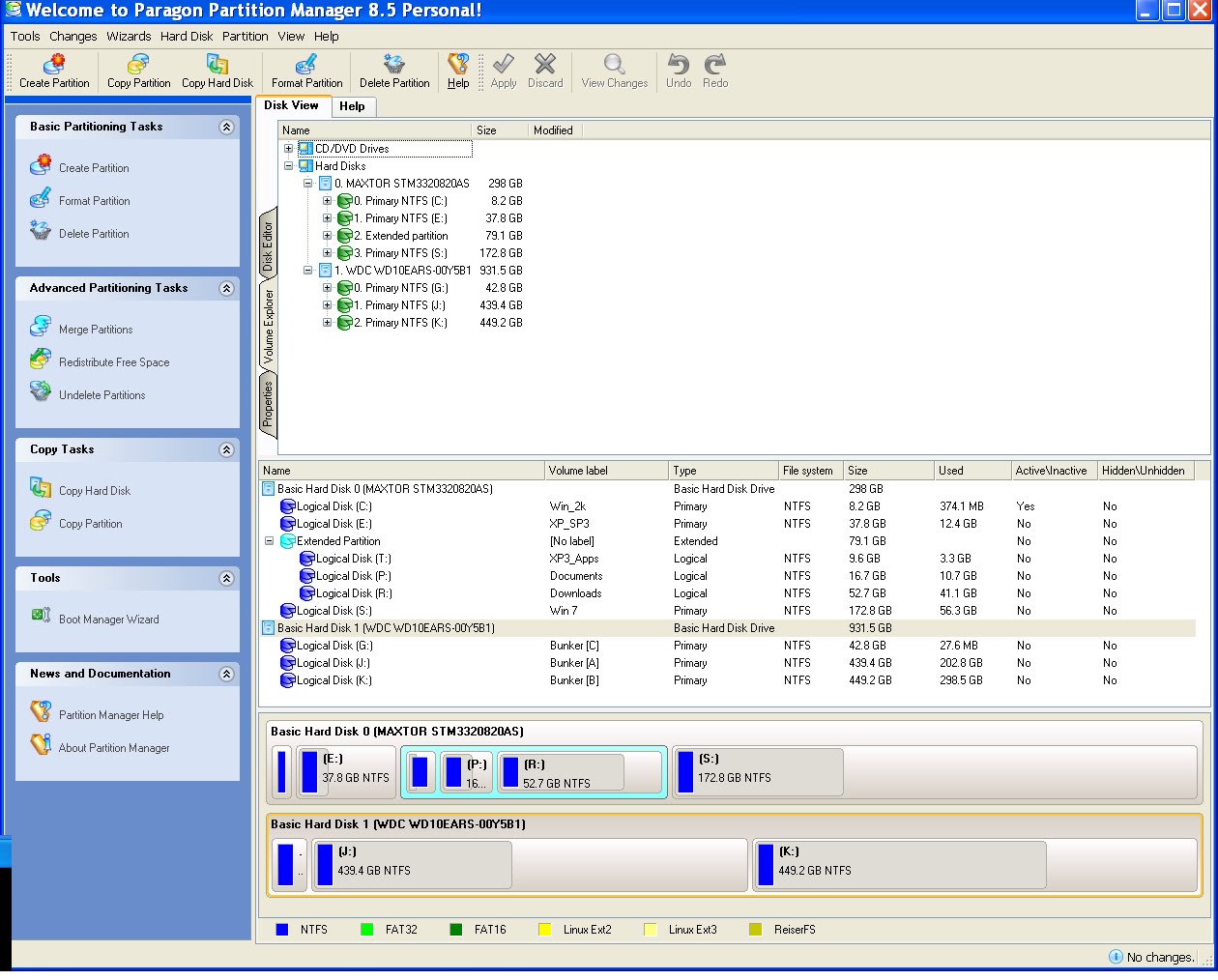Expand the CD/DVD Drives tree node

coord(288,149)
